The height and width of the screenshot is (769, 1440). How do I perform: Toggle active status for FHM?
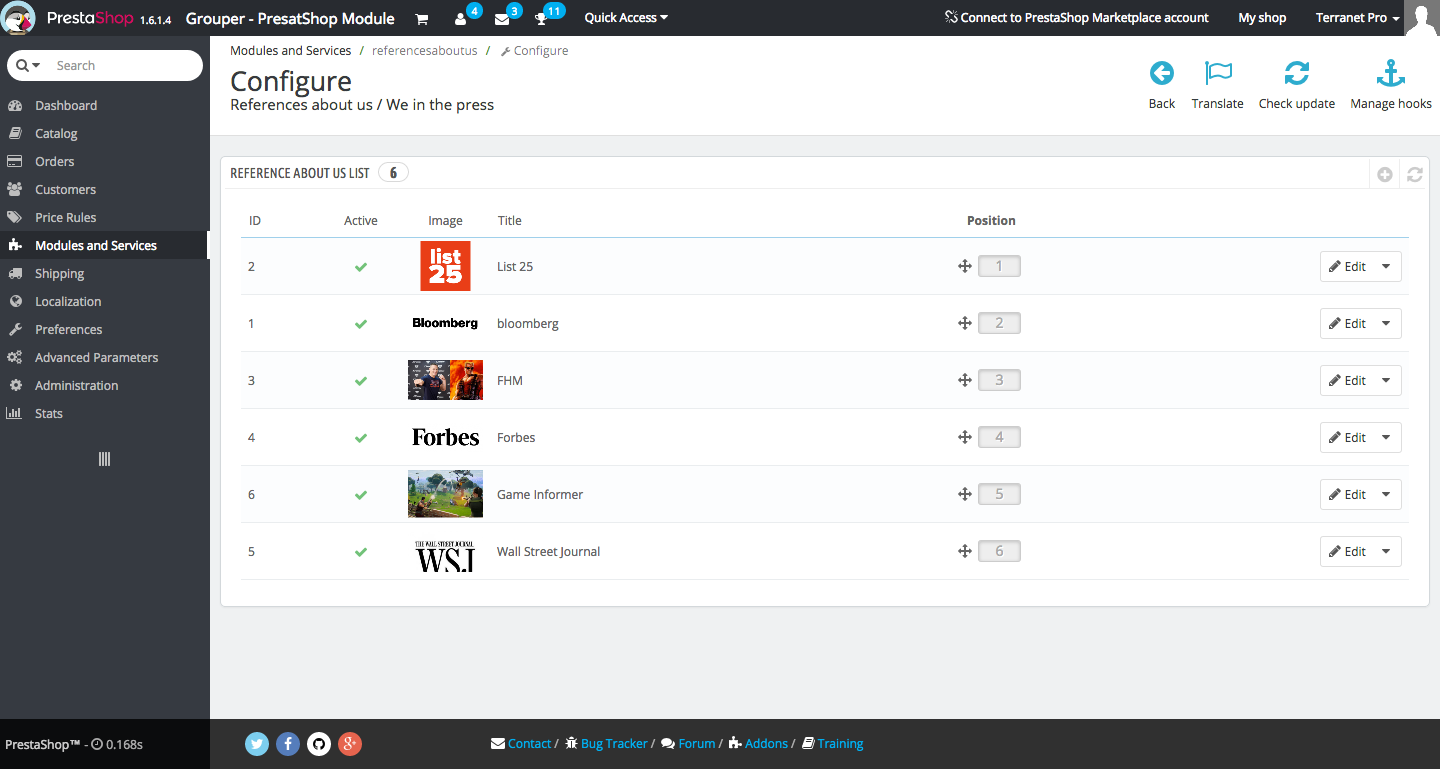[x=361, y=381]
